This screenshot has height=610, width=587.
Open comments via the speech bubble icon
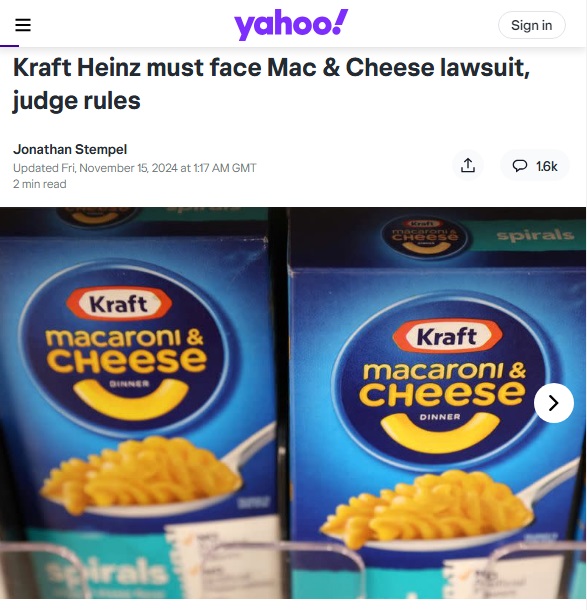(519, 166)
